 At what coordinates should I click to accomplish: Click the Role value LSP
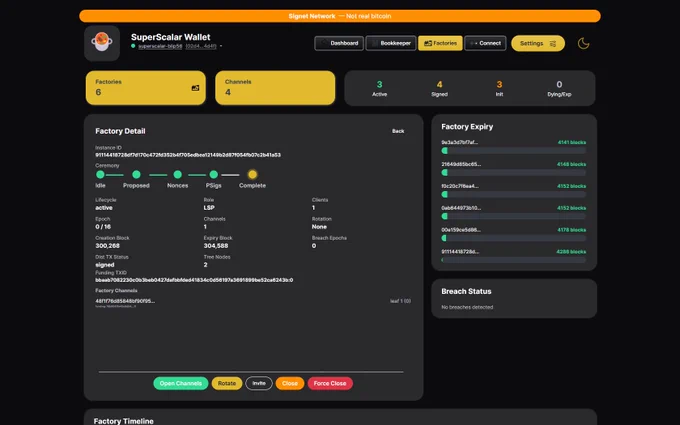(x=209, y=208)
